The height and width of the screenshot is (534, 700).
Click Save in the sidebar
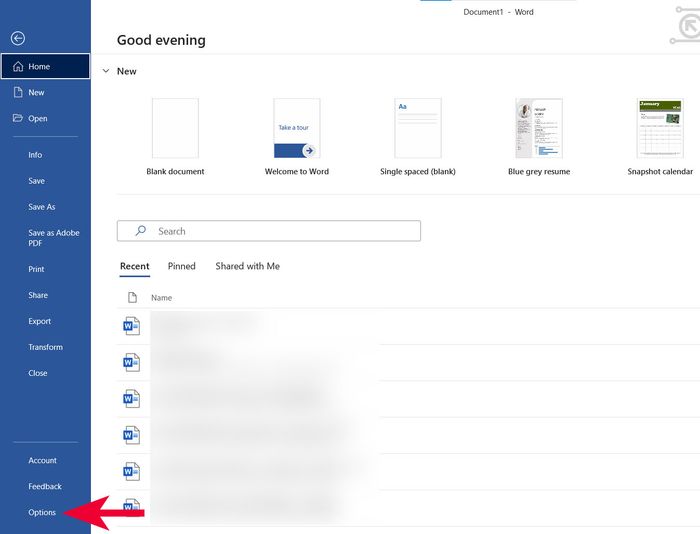pos(37,181)
